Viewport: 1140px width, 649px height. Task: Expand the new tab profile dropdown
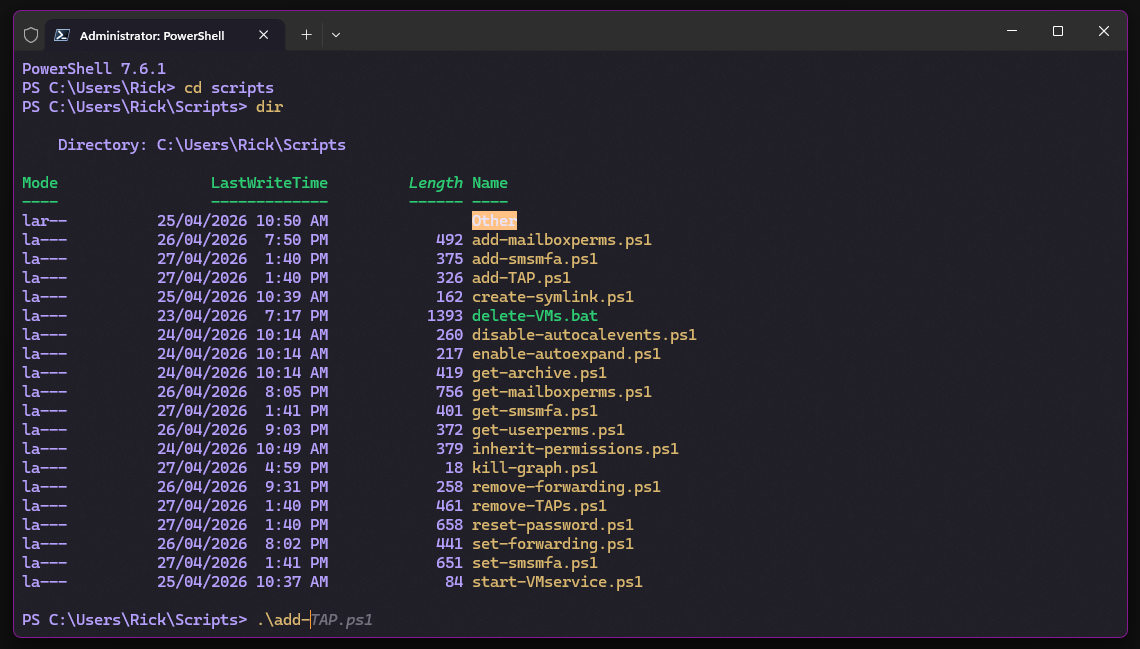(336, 35)
